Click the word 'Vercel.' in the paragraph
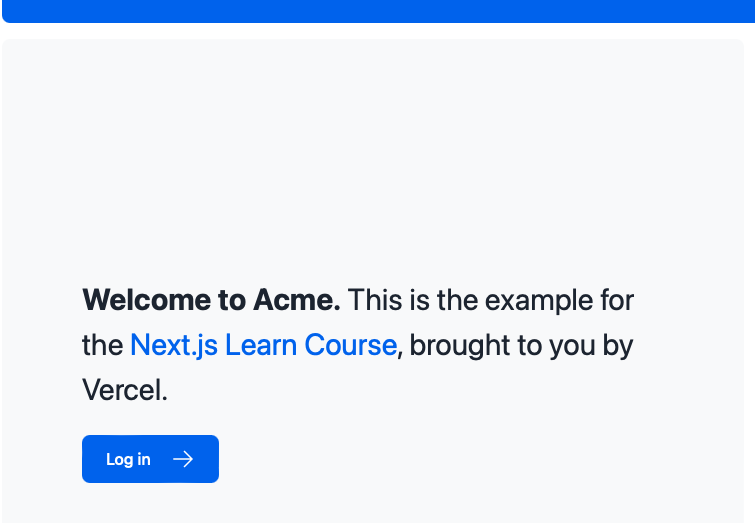The width and height of the screenshot is (755, 523). coord(125,390)
